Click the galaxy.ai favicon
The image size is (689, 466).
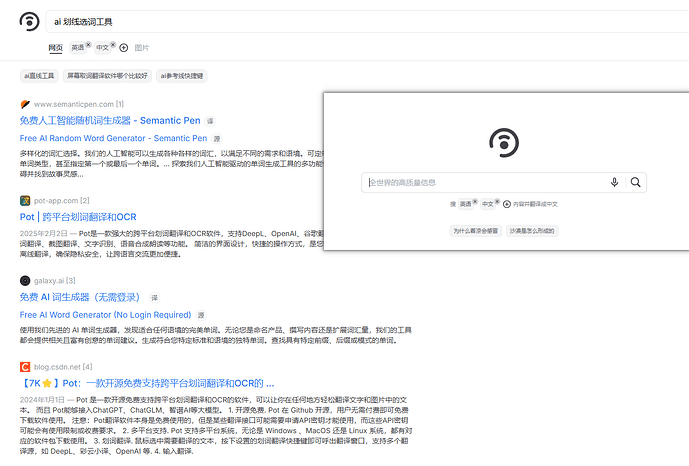25,281
